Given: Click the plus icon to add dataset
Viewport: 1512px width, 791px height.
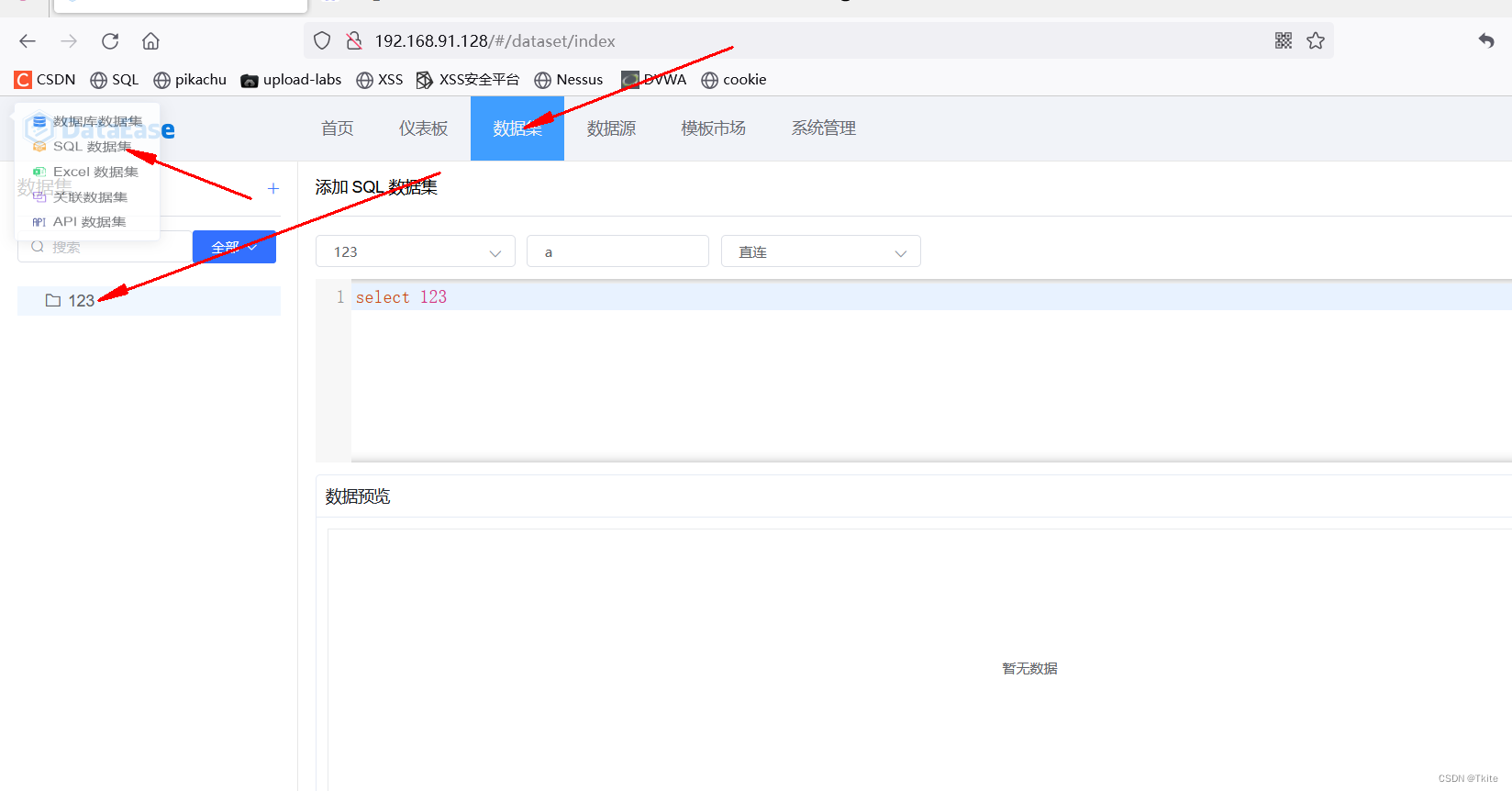Looking at the screenshot, I should pyautogui.click(x=273, y=188).
